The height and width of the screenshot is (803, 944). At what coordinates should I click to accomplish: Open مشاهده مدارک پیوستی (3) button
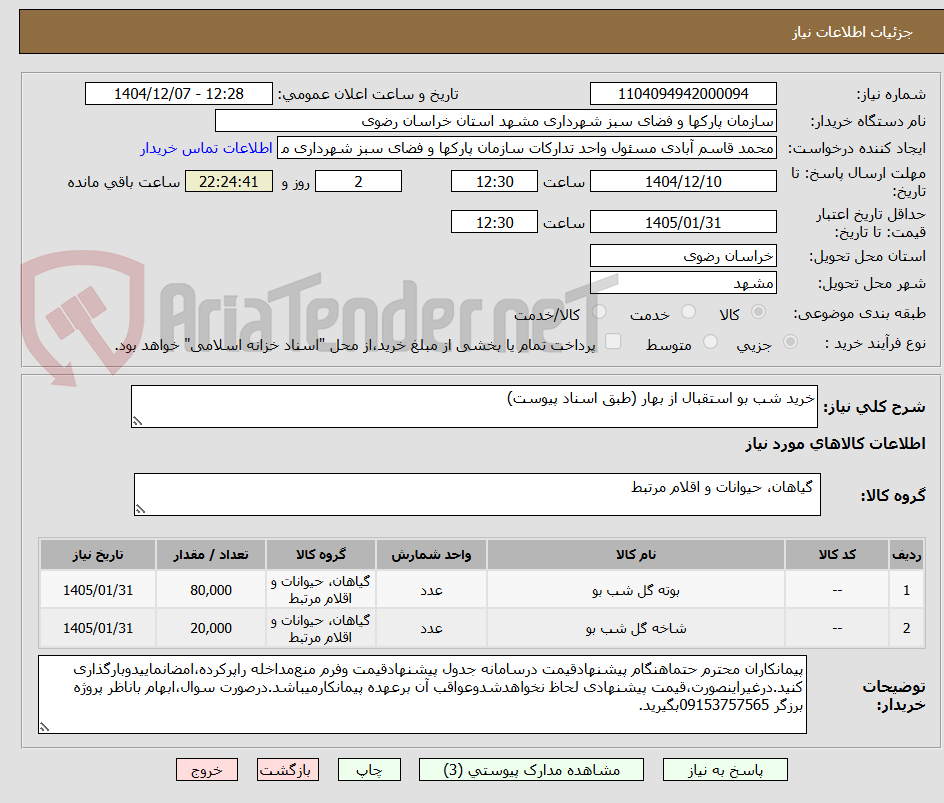(x=531, y=770)
